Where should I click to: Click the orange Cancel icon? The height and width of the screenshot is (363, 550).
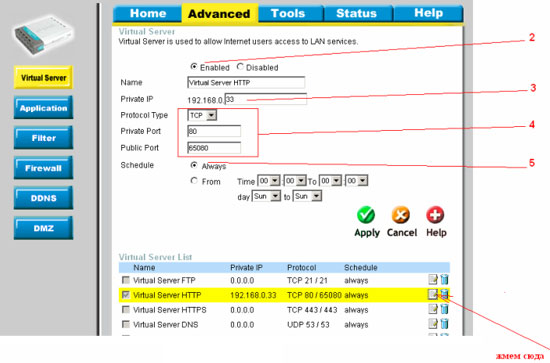[401, 215]
